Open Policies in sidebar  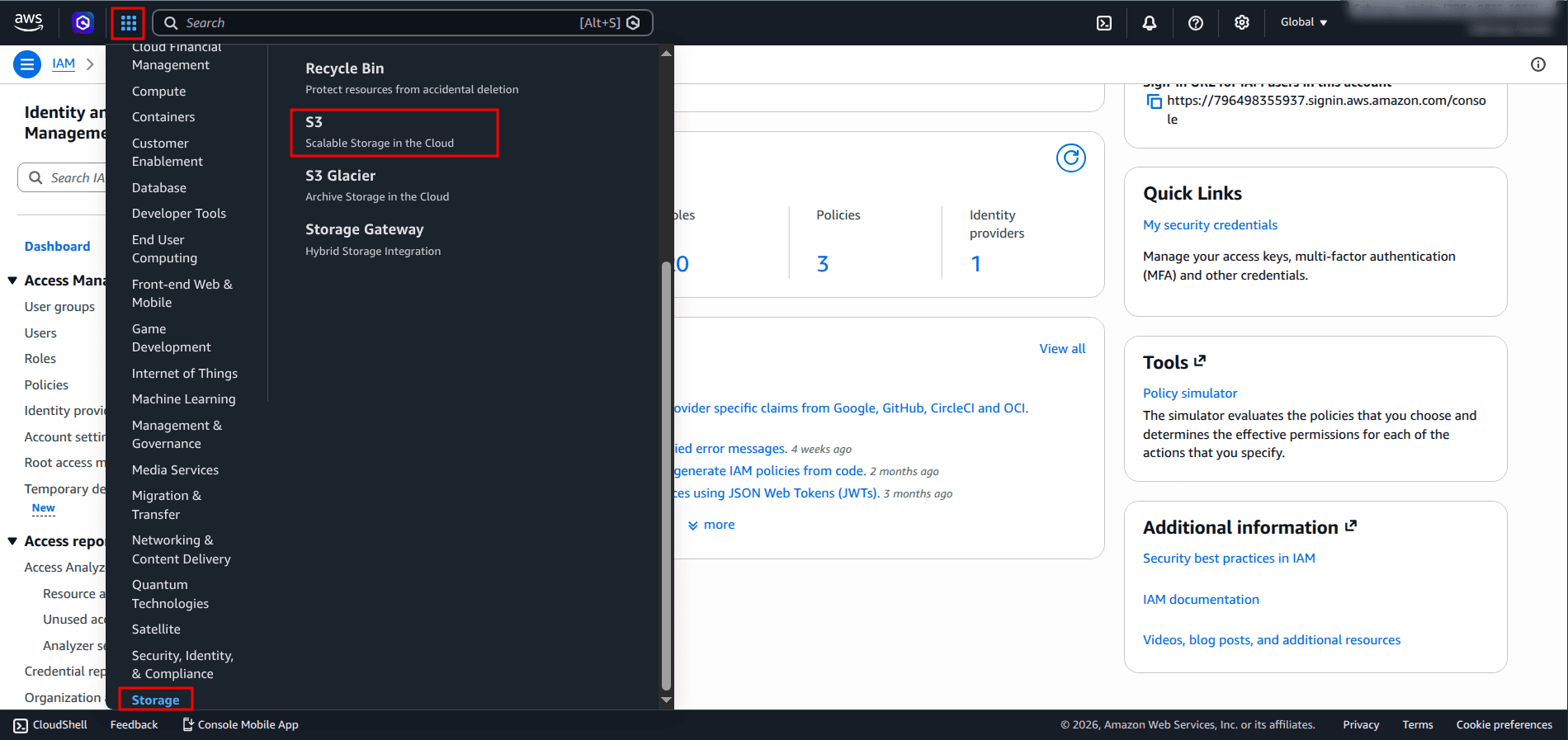pyautogui.click(x=46, y=385)
